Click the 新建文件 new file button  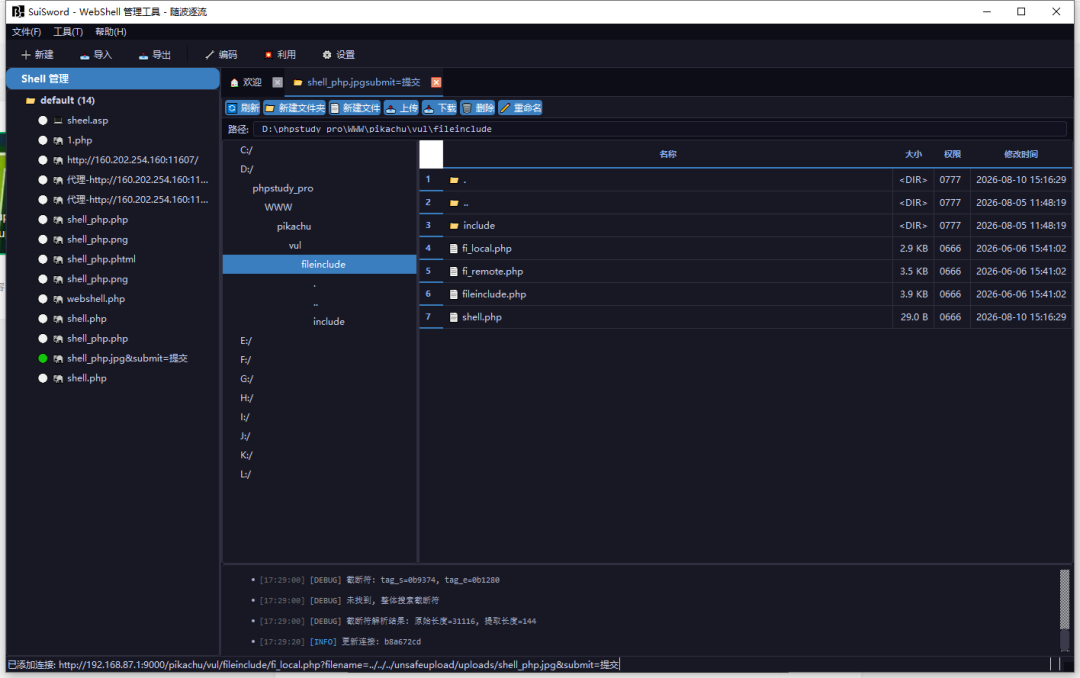point(355,108)
